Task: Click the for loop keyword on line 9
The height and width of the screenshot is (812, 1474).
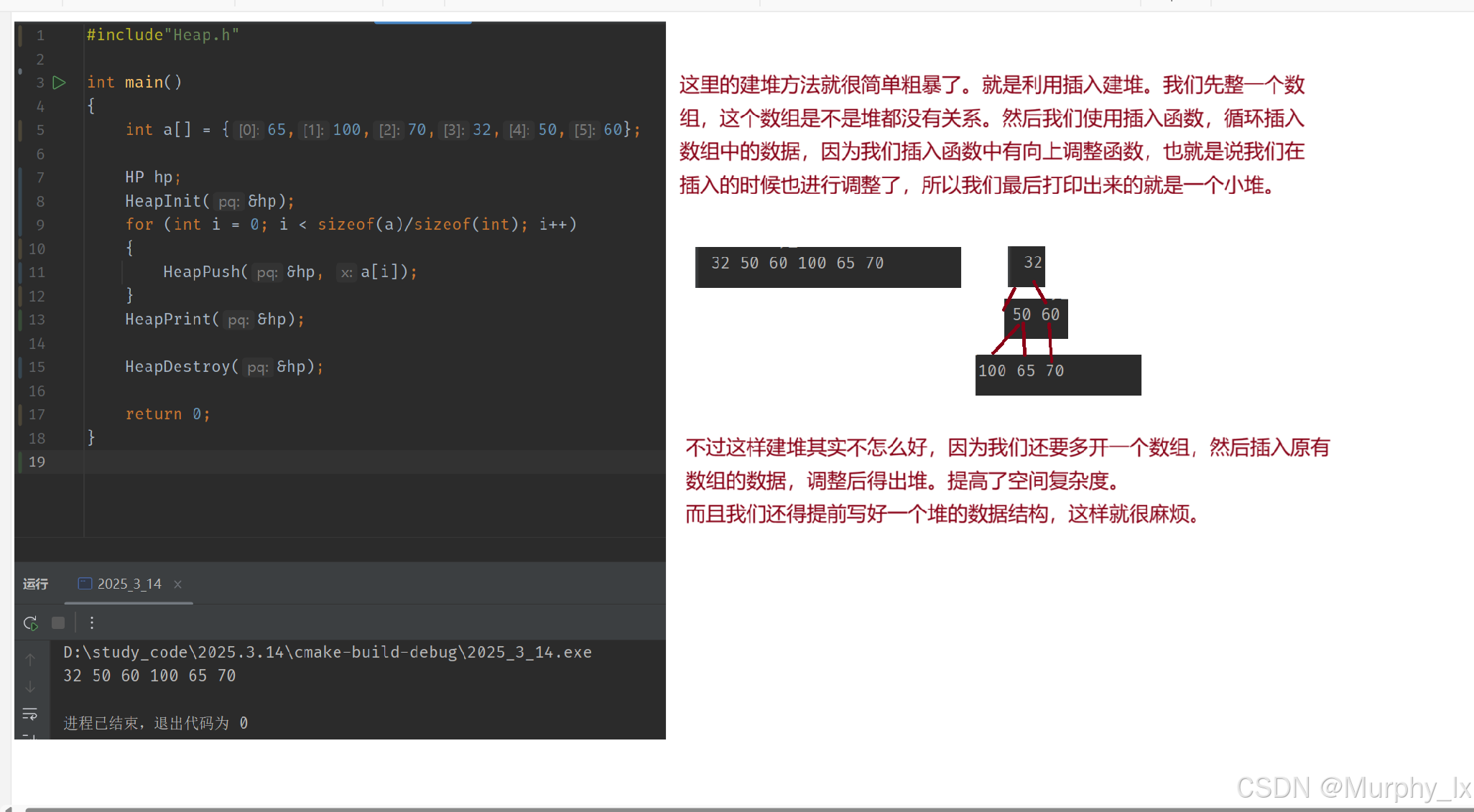Action: pos(139,225)
